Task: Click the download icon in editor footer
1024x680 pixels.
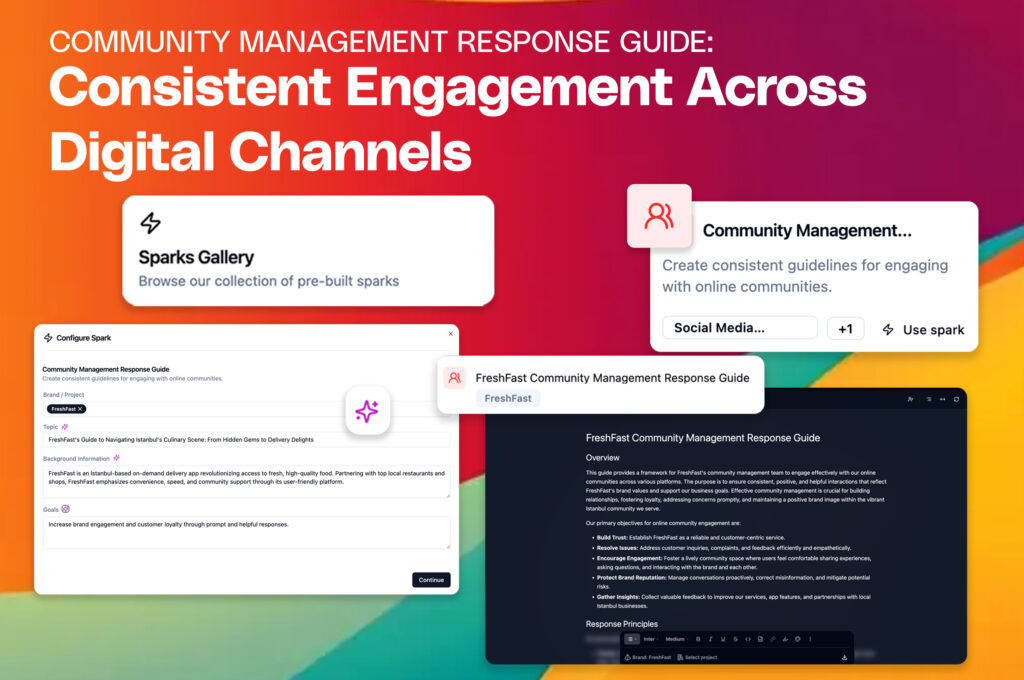Action: click(844, 657)
